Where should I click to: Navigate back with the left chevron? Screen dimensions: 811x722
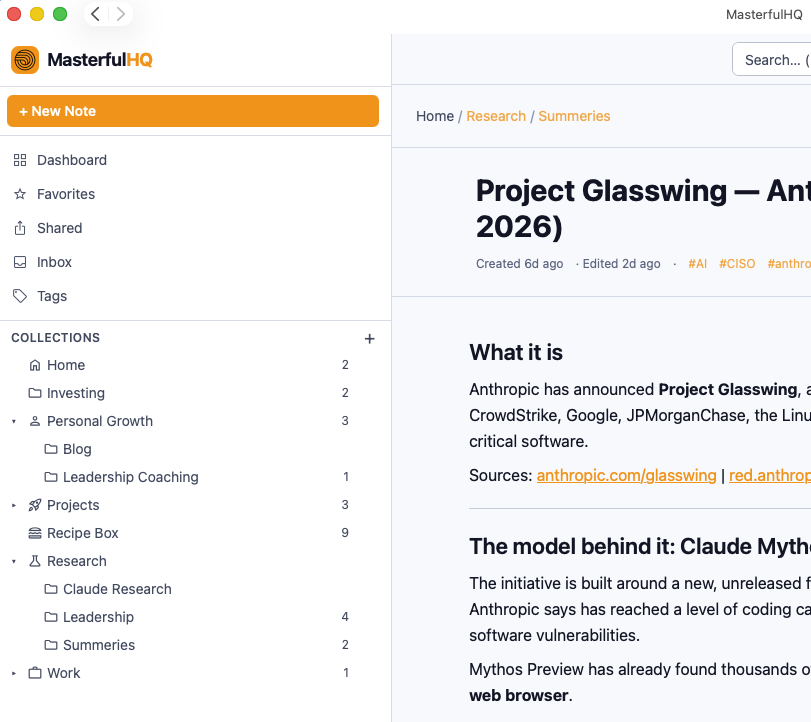coord(95,14)
